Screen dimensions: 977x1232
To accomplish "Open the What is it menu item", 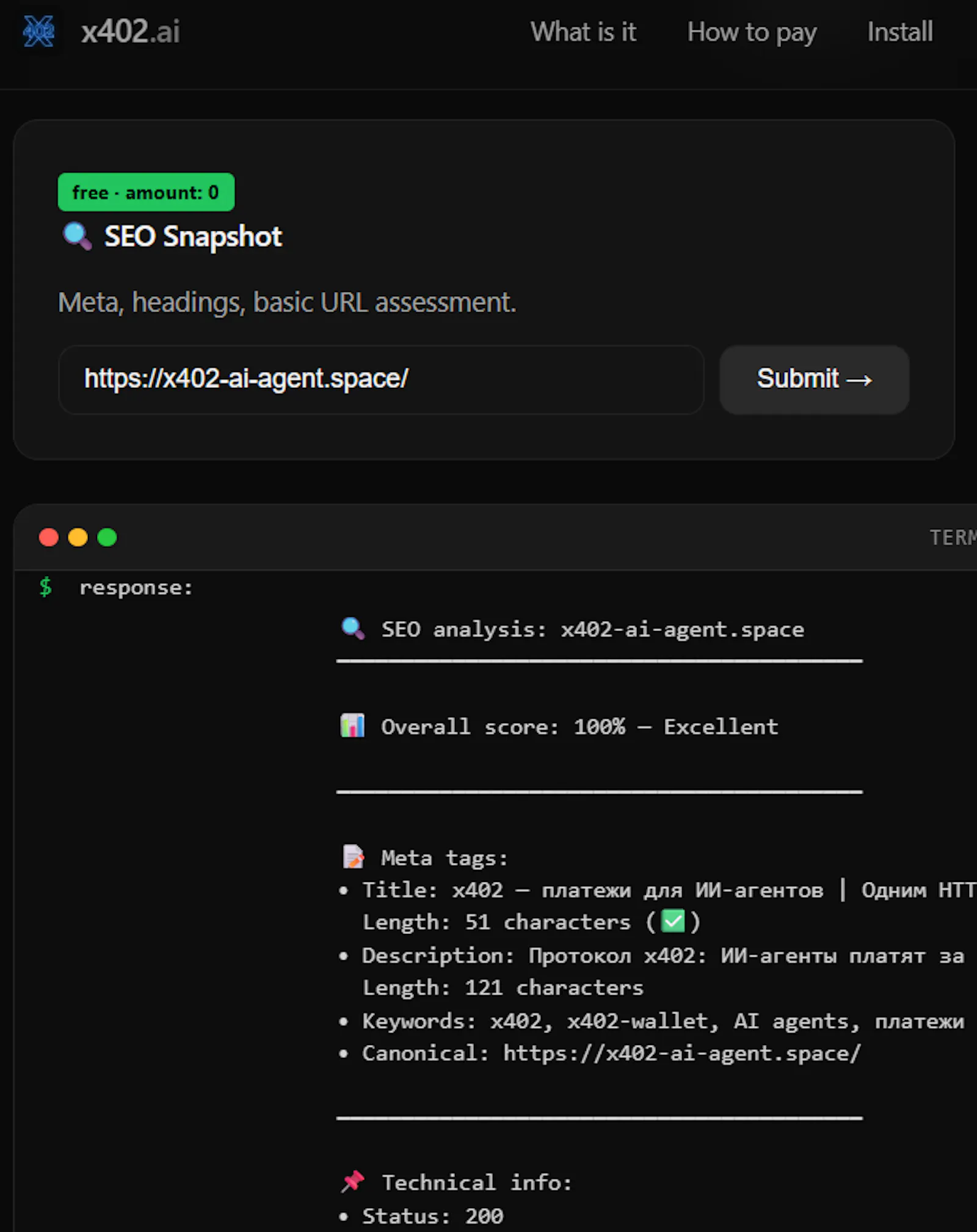I will pyautogui.click(x=583, y=32).
